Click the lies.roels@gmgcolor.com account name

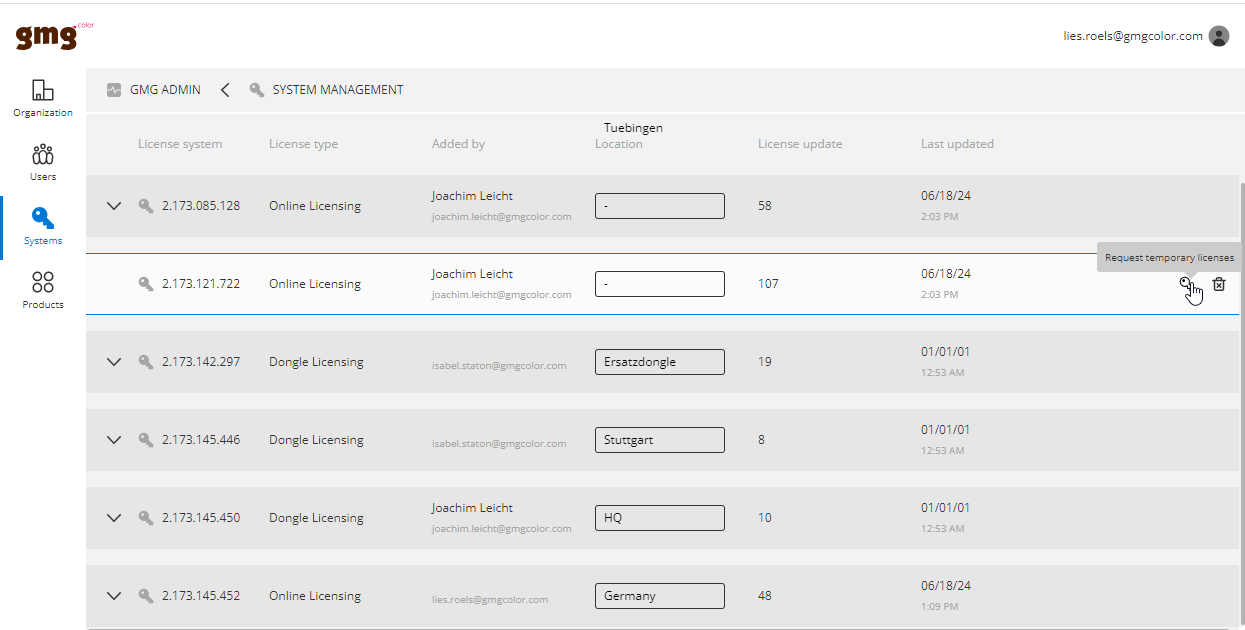pyautogui.click(x=1134, y=35)
